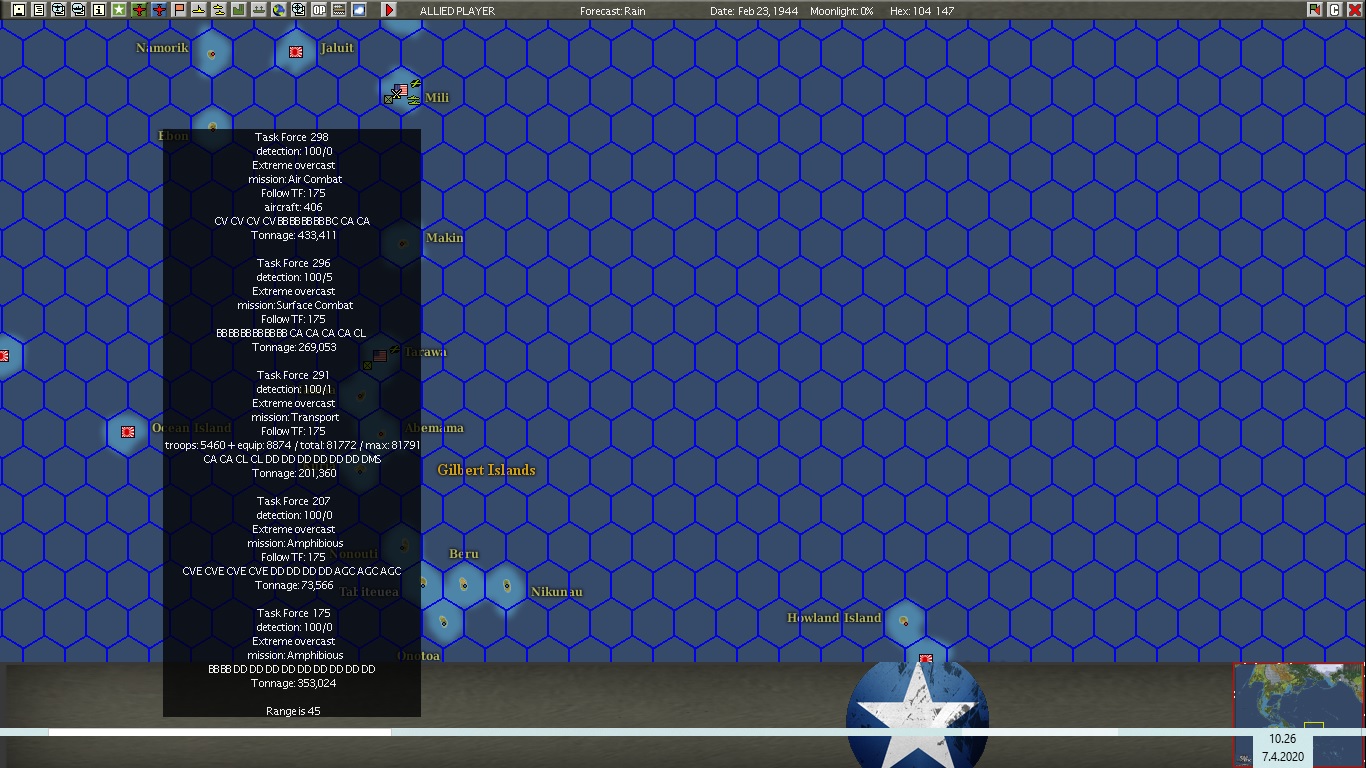Click the double yellow ships toolbar icon
1366x768 pixels.
(x=219, y=10)
